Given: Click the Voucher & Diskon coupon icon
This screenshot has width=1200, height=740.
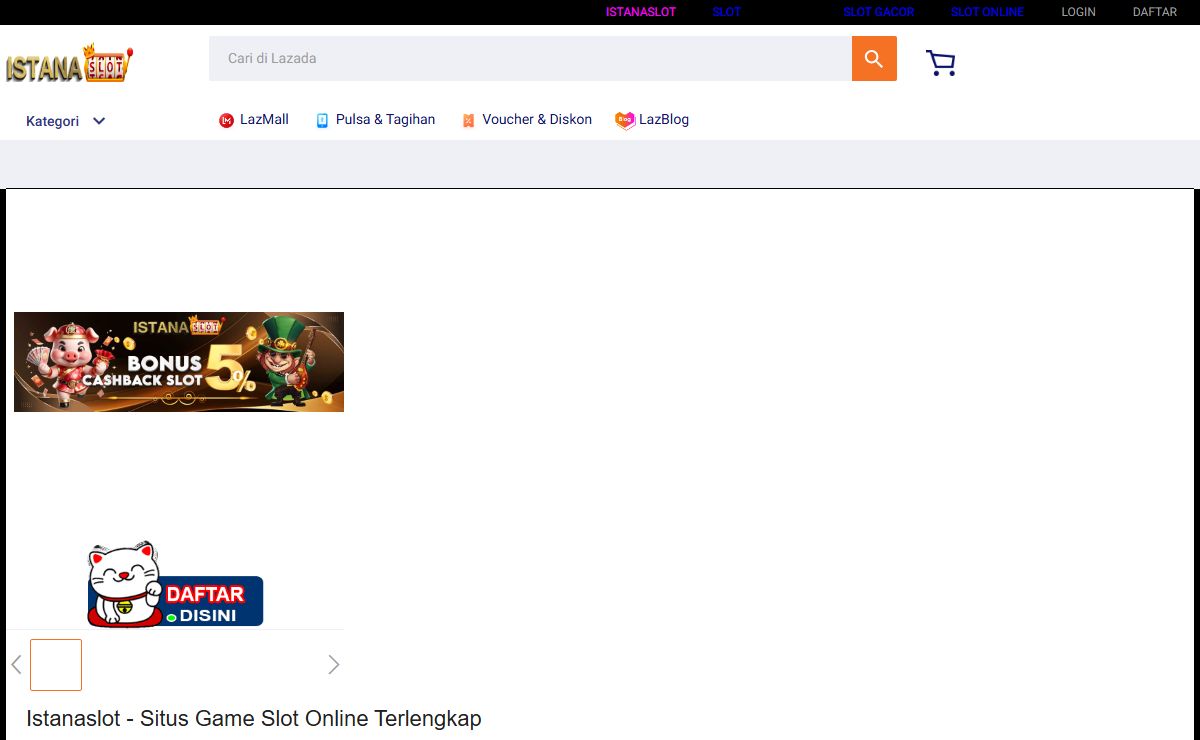Looking at the screenshot, I should pos(468,121).
